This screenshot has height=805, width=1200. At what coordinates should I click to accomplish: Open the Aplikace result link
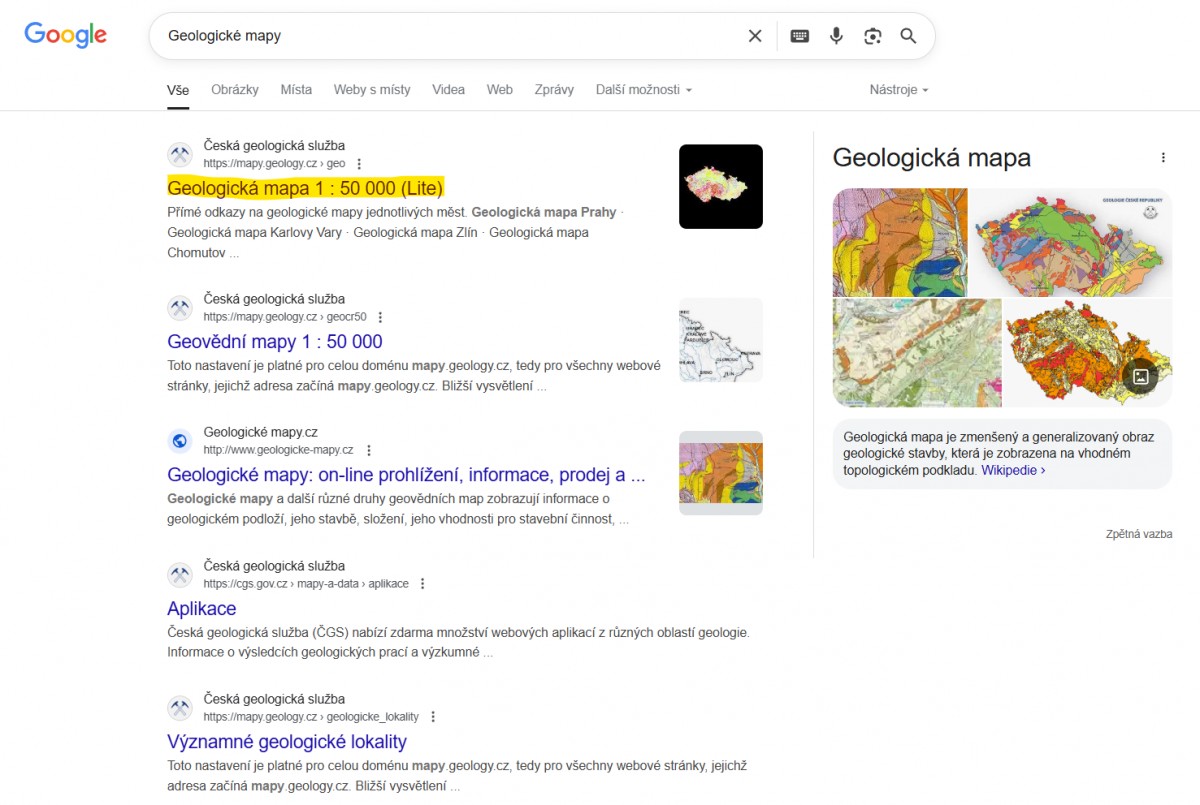point(202,609)
